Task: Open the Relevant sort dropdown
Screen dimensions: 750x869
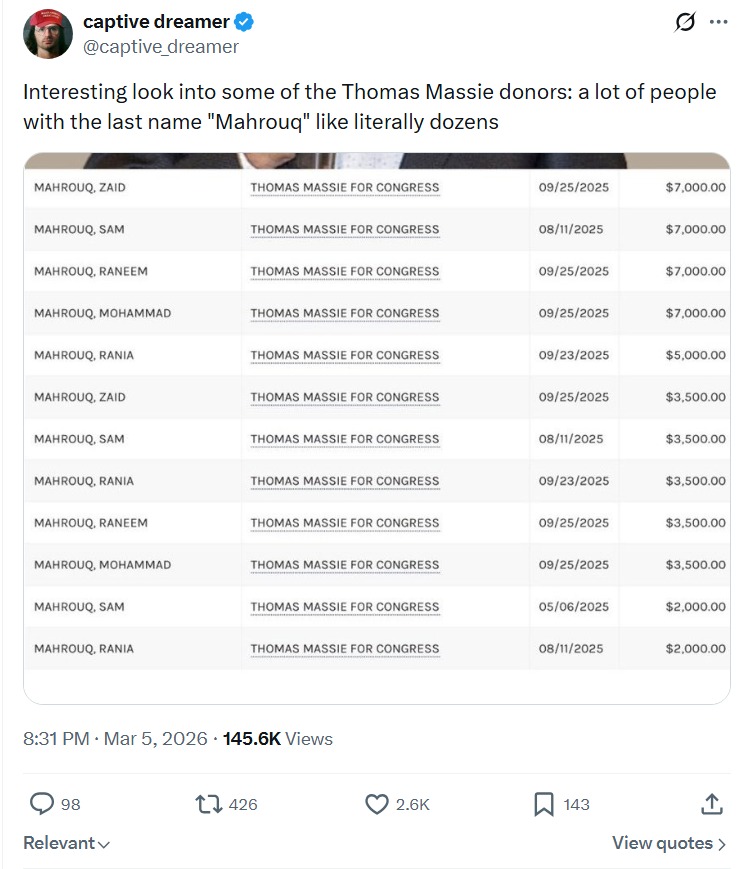Action: pos(66,843)
